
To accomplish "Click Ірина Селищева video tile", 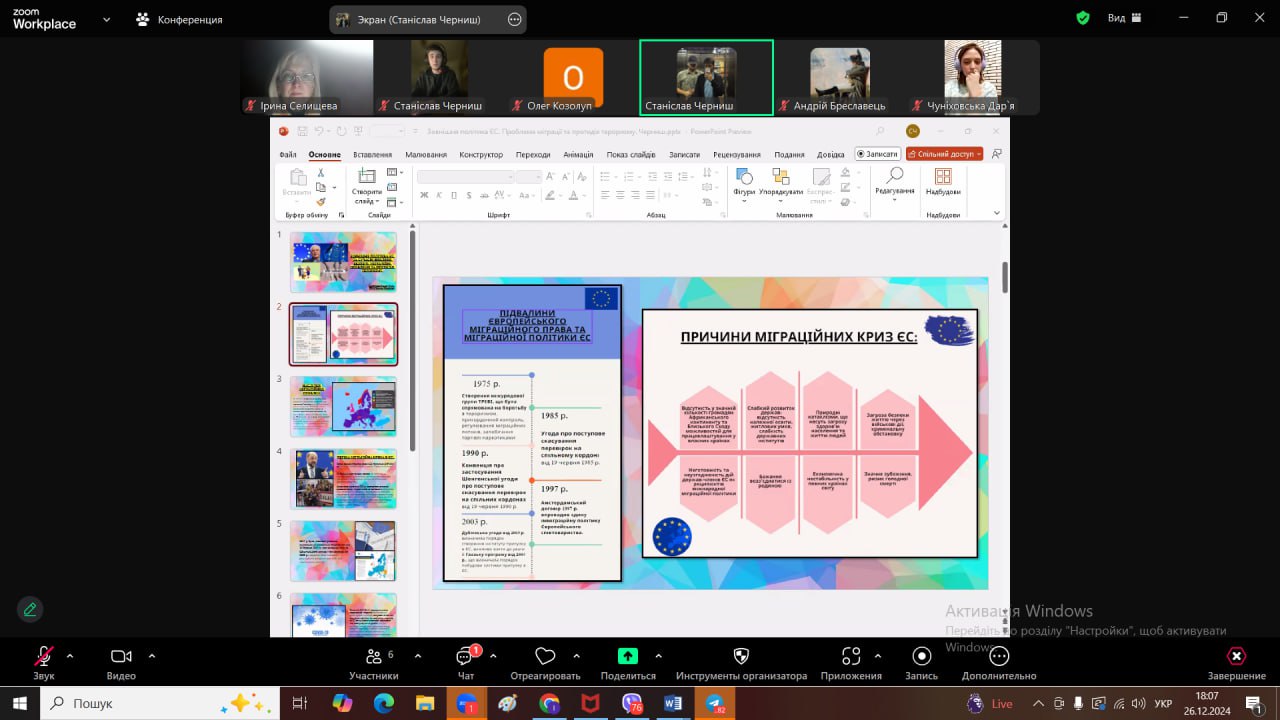I will pos(307,78).
